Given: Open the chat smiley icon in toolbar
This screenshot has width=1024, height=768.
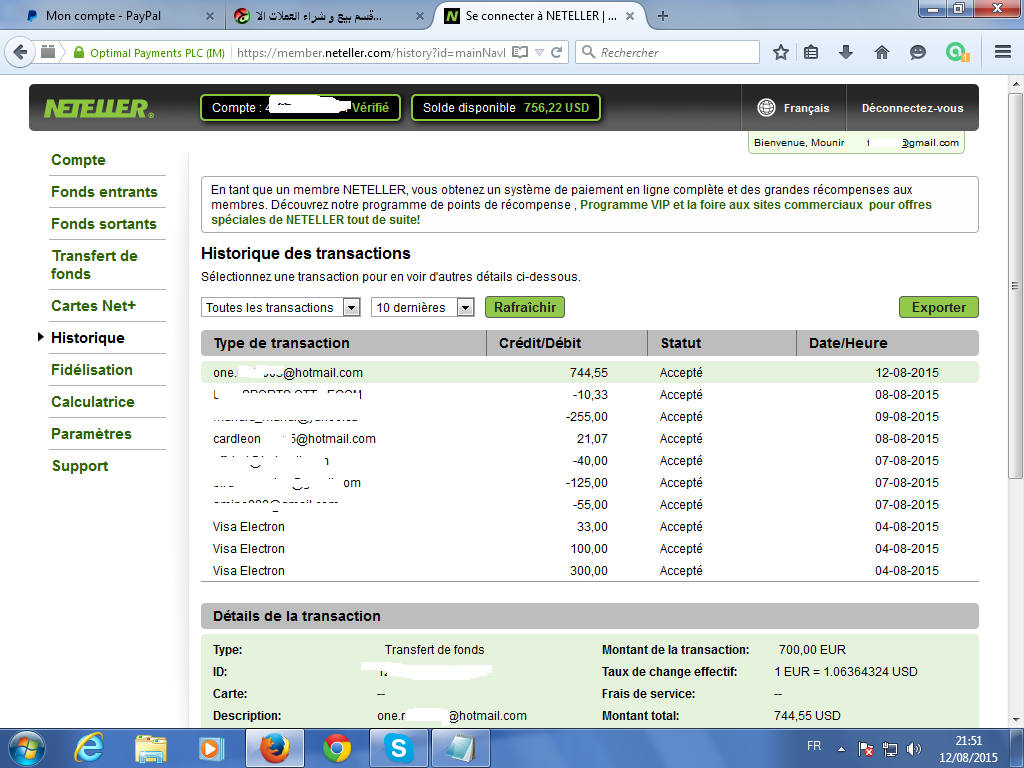Looking at the screenshot, I should coord(918,52).
